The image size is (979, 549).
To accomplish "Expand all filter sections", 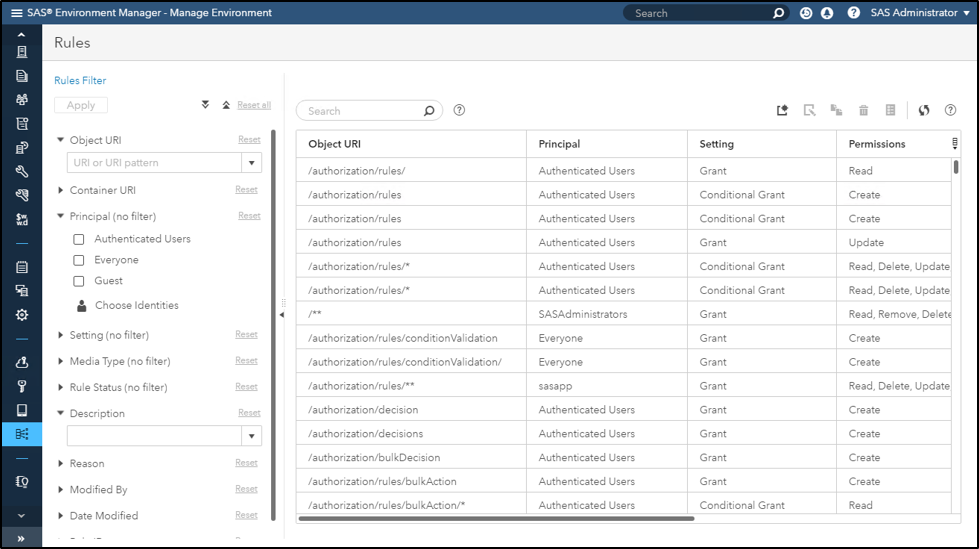I will (x=205, y=104).
